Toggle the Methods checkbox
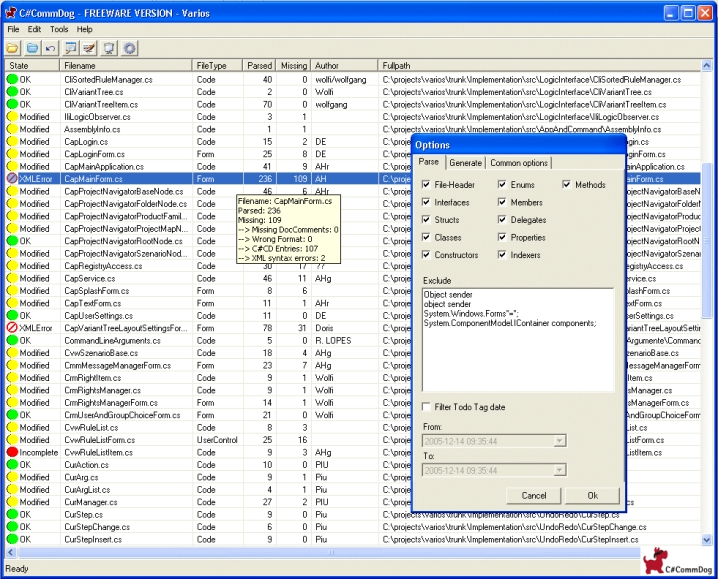 [567, 185]
